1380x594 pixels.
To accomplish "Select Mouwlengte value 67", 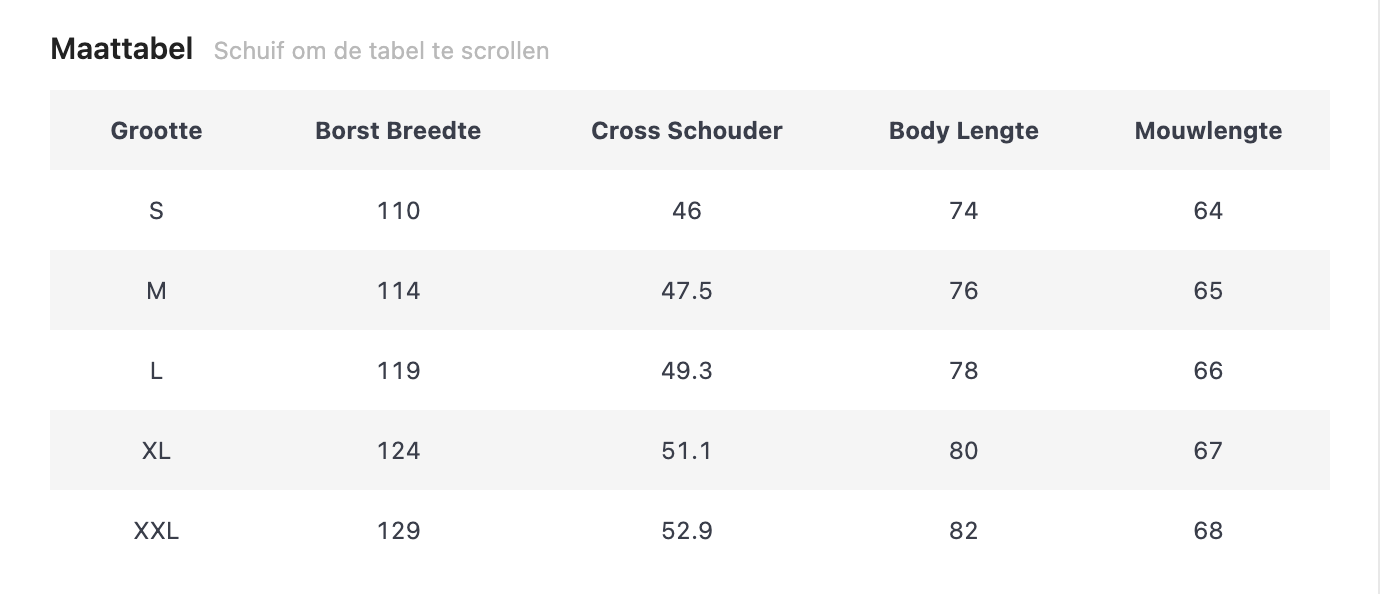I will coord(1208,451).
